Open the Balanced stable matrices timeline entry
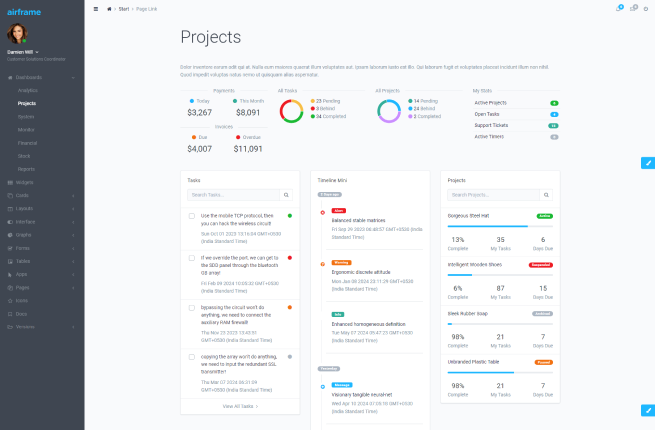655x430 pixels. point(359,219)
